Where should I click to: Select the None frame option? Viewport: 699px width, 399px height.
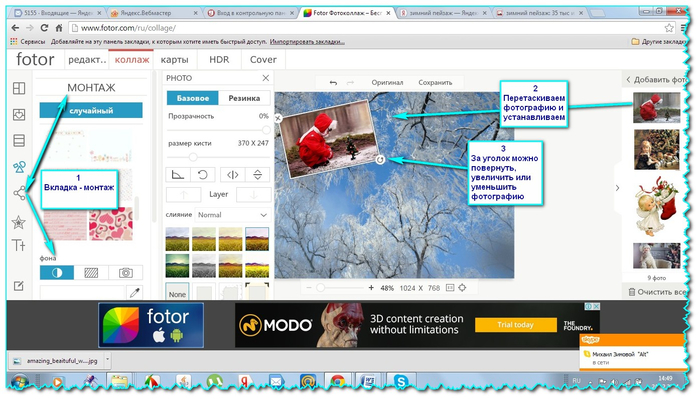[x=177, y=293]
